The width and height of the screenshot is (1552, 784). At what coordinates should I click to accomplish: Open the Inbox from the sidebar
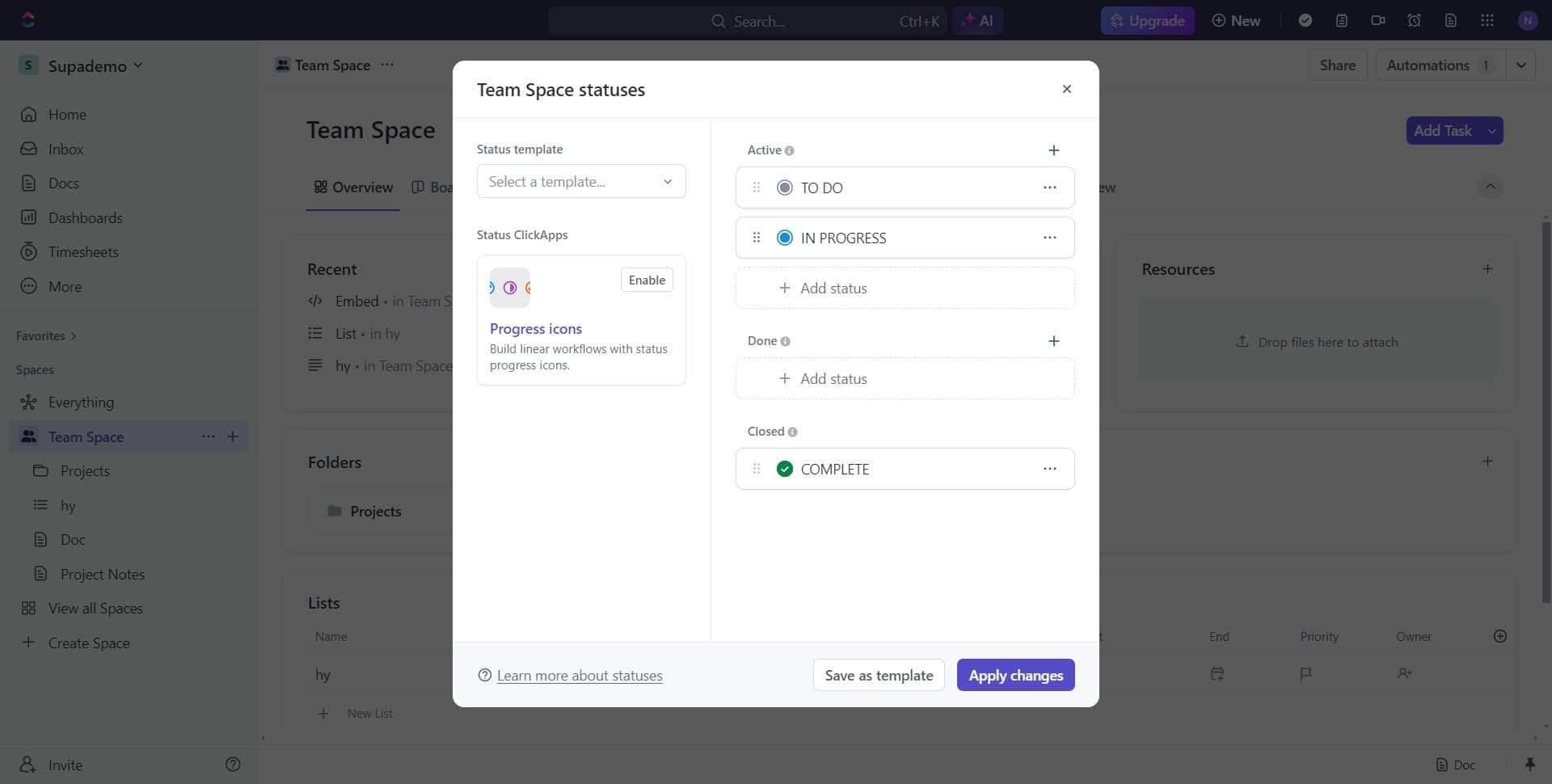[x=66, y=149]
